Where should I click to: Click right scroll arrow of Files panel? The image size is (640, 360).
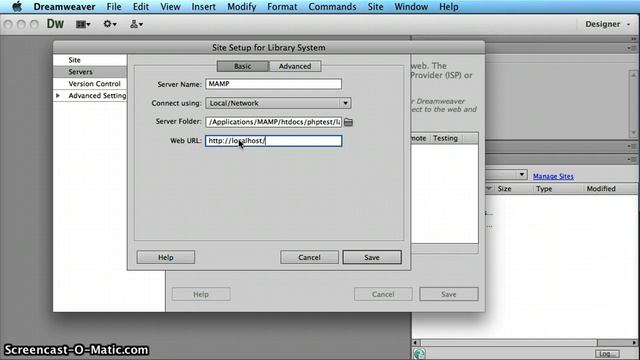coord(635,343)
